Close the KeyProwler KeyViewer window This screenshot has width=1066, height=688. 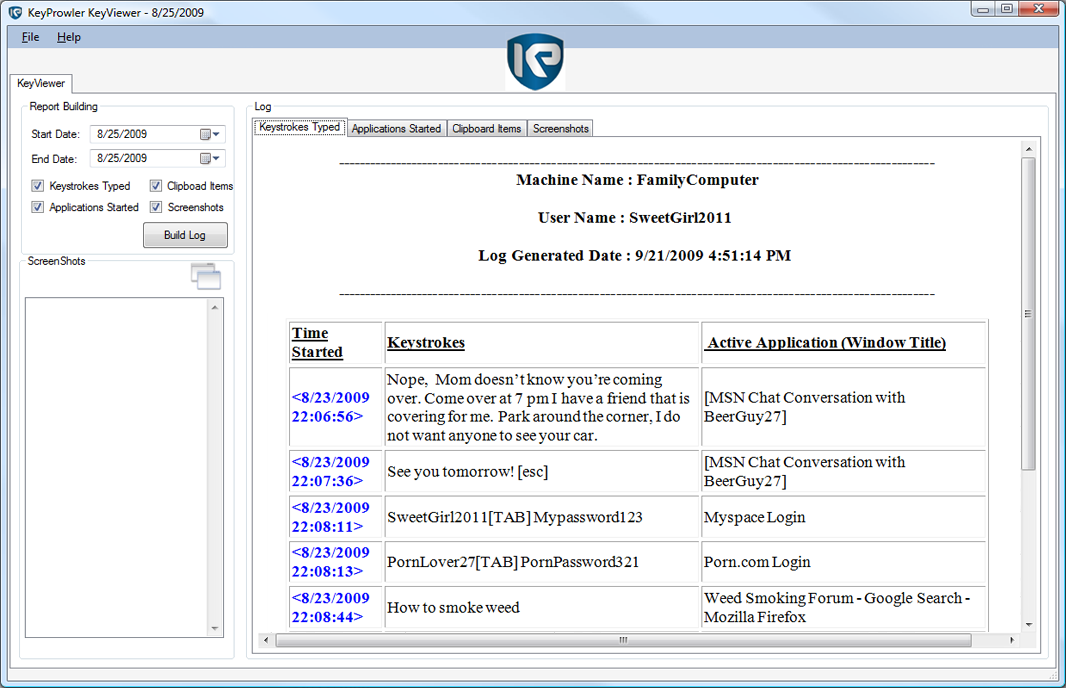(x=1039, y=10)
